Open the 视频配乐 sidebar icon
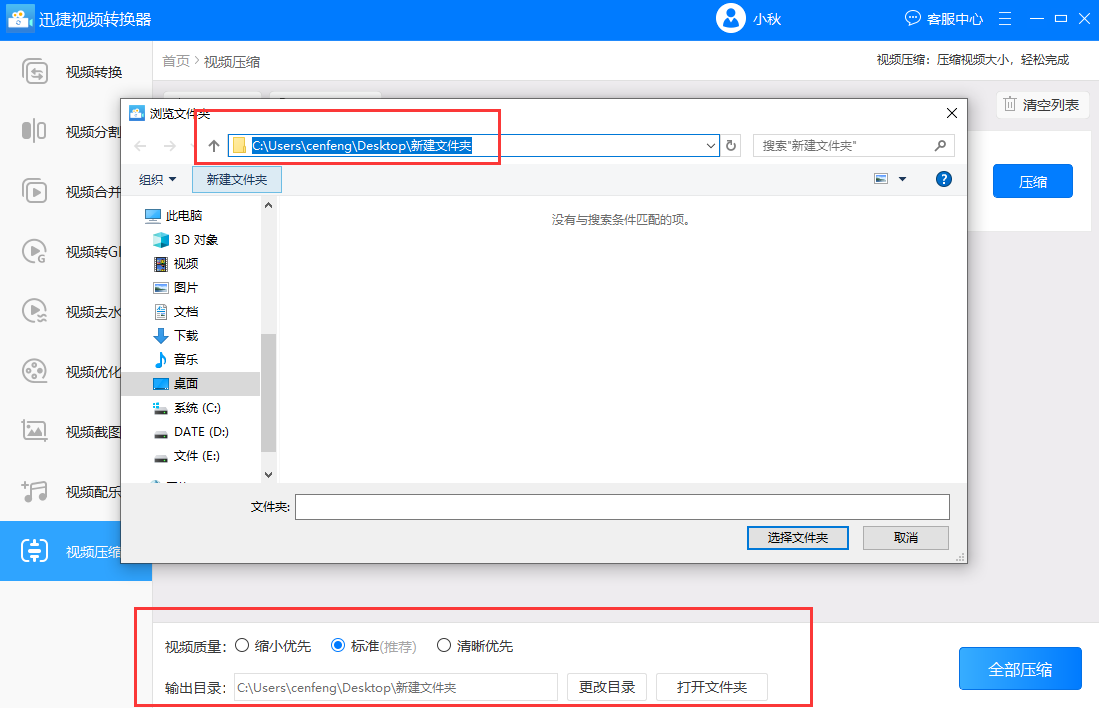The height and width of the screenshot is (708, 1099). pos(34,491)
